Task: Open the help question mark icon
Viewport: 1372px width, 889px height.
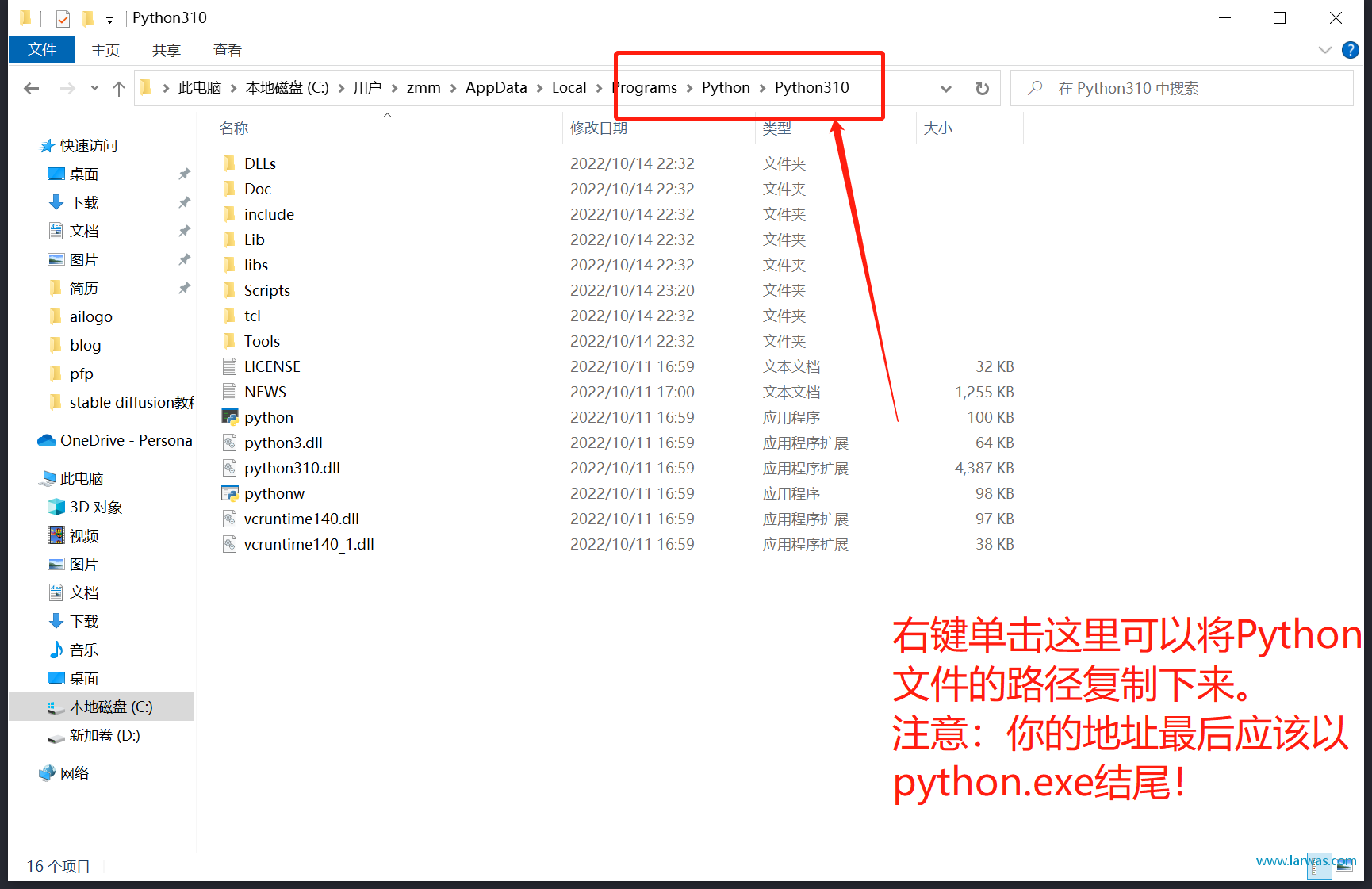Action: coord(1350,50)
